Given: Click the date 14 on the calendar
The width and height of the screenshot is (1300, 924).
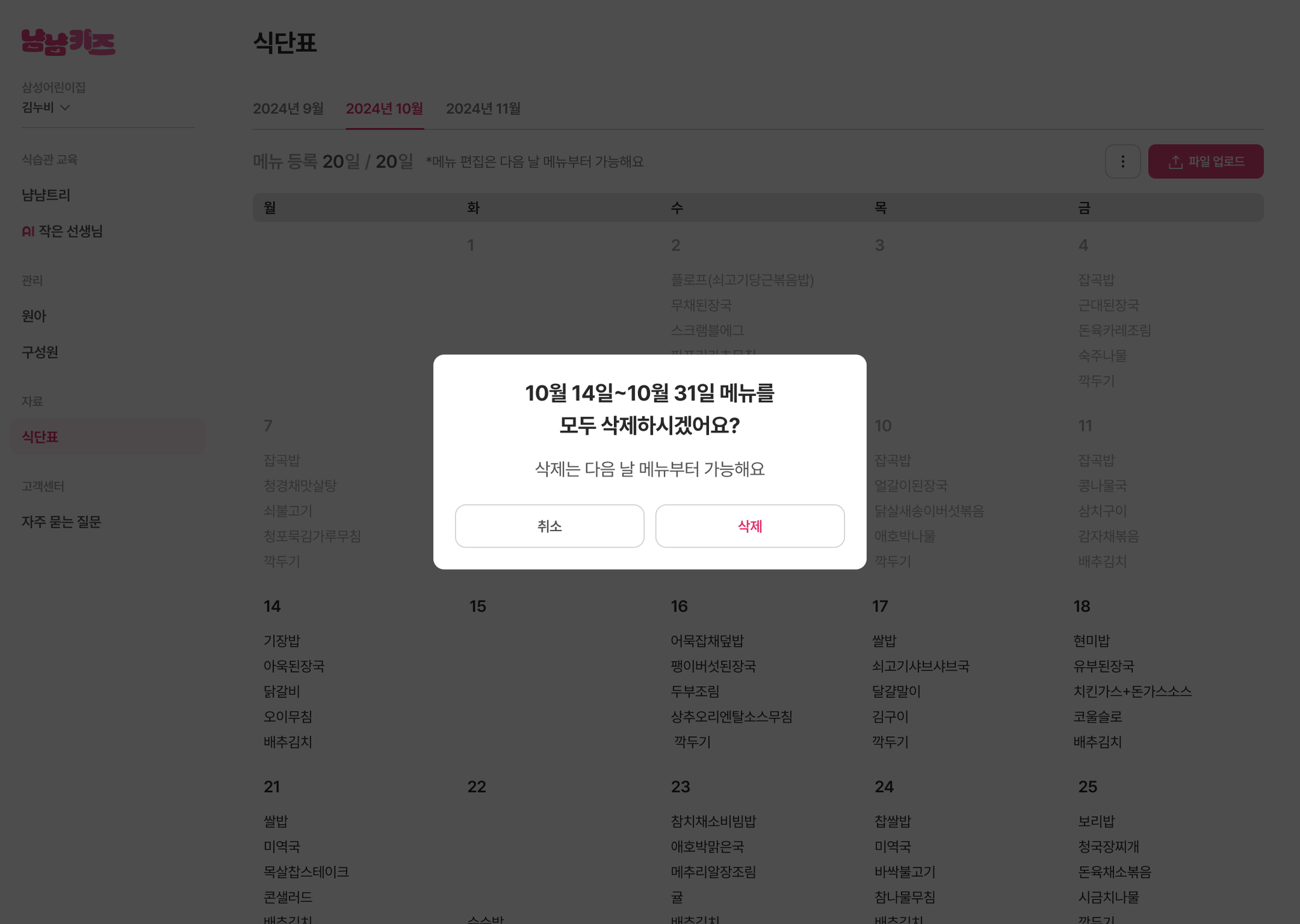Looking at the screenshot, I should (x=272, y=607).
